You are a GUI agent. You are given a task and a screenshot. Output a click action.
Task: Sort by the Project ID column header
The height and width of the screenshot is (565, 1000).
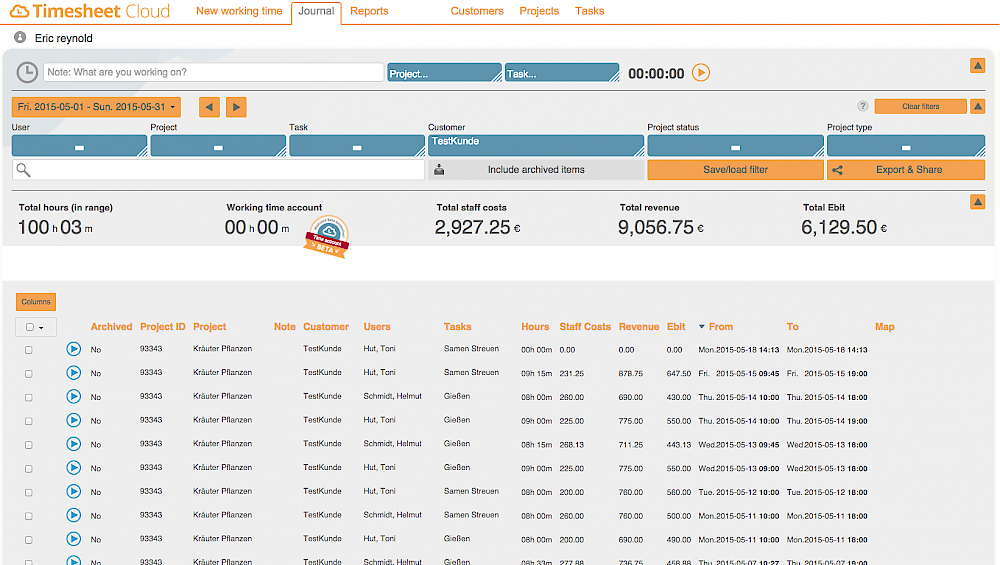click(x=163, y=327)
